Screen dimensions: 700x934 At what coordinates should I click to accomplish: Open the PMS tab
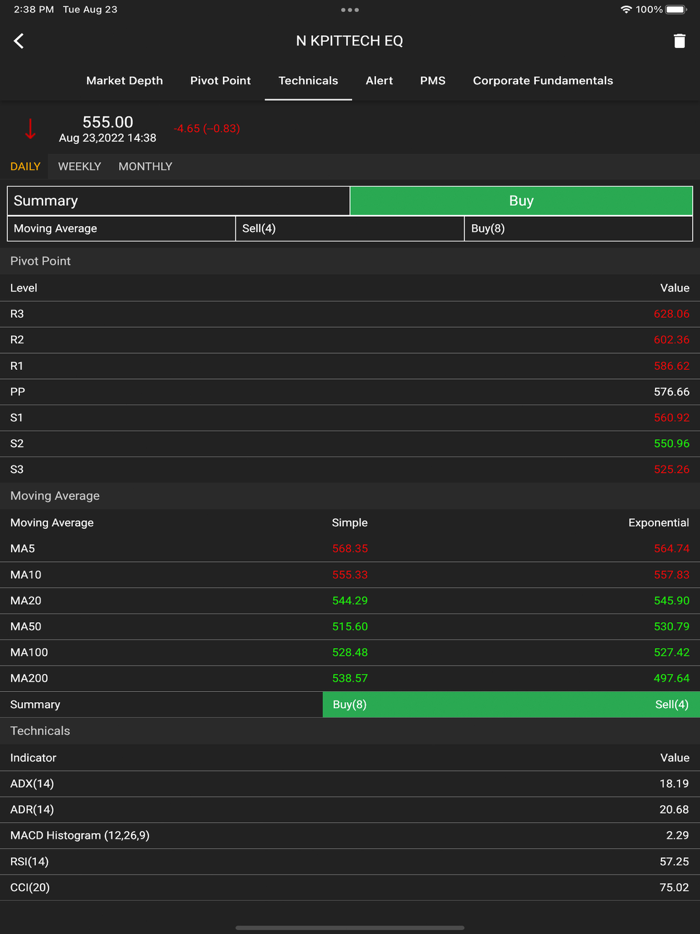tap(433, 80)
